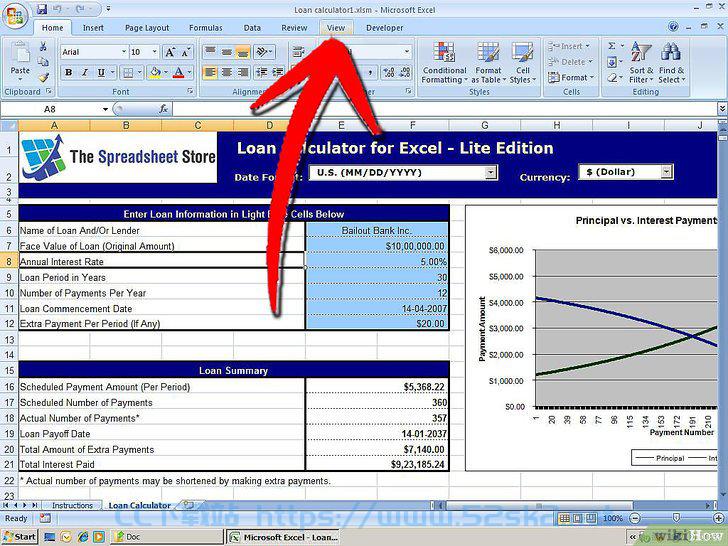728x546 pixels.
Task: Open the Office Button menu
Action: (15, 15)
